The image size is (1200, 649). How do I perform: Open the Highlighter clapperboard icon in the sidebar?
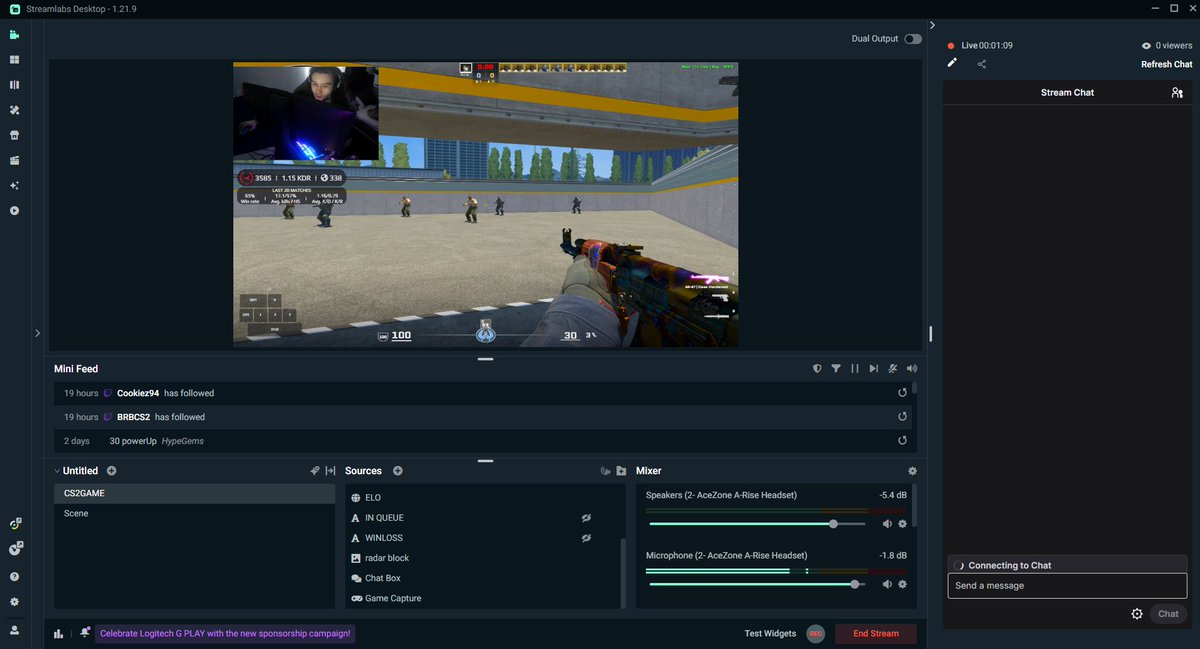(x=14, y=160)
